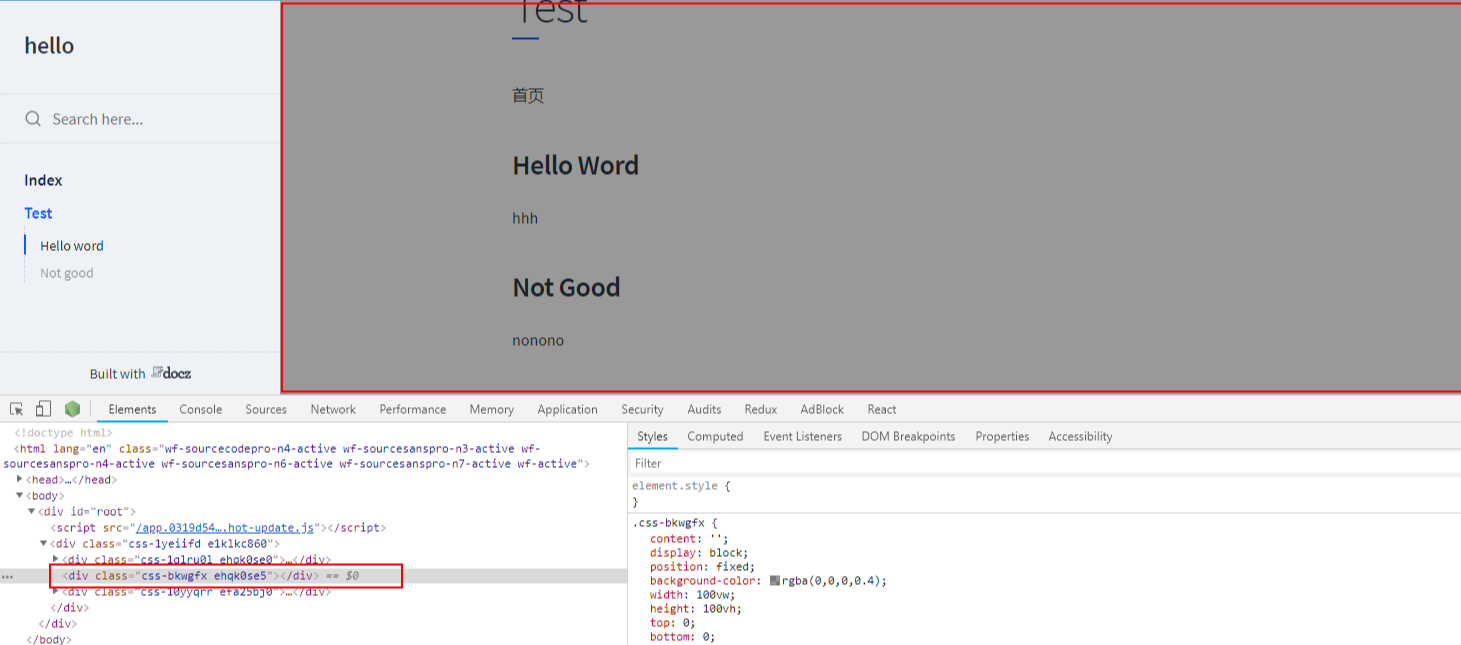This screenshot has height=645, width=1461.
Task: Click the Hello Word heading
Action: tap(575, 165)
